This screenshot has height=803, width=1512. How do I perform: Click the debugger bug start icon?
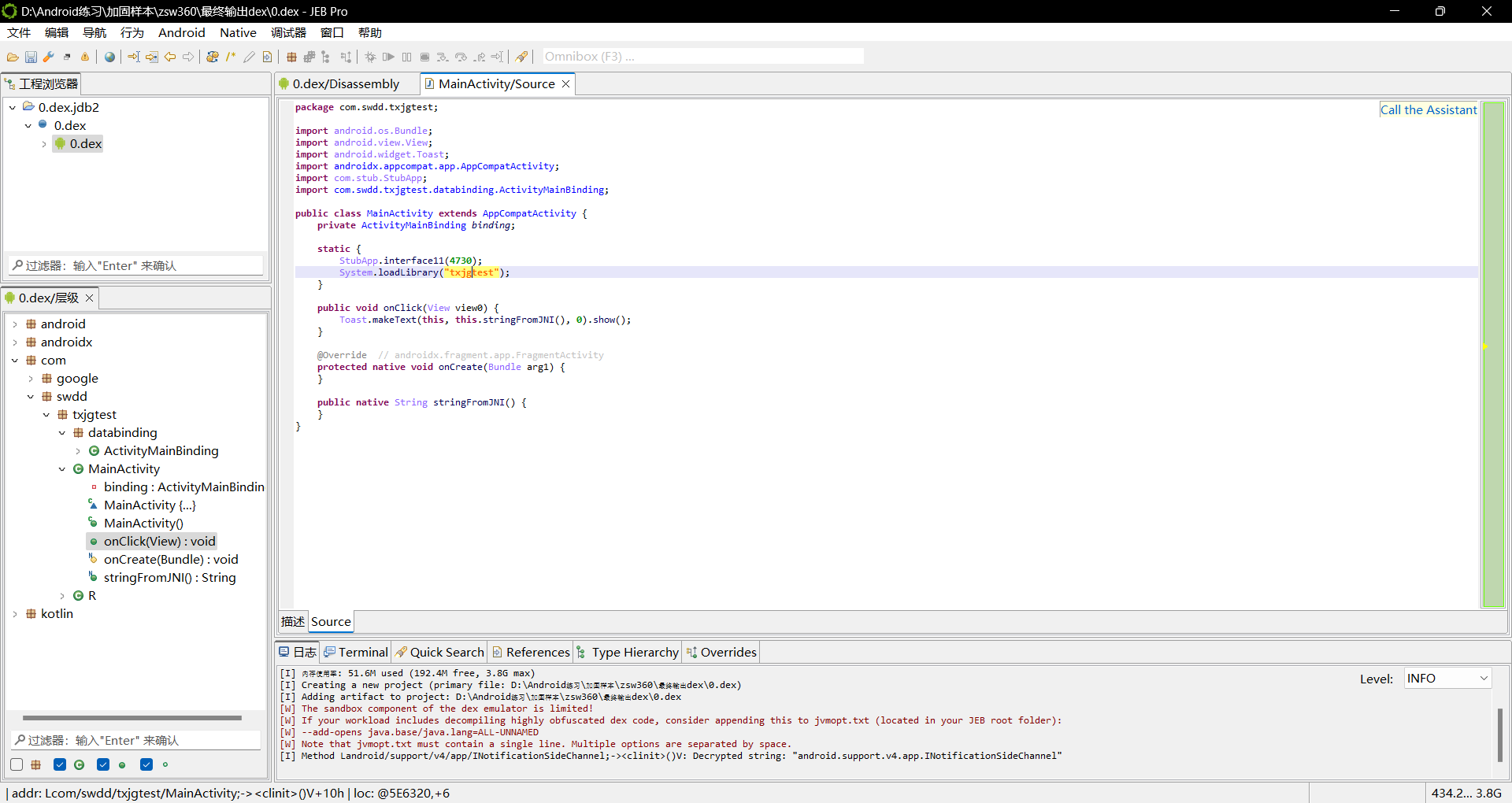(370, 57)
